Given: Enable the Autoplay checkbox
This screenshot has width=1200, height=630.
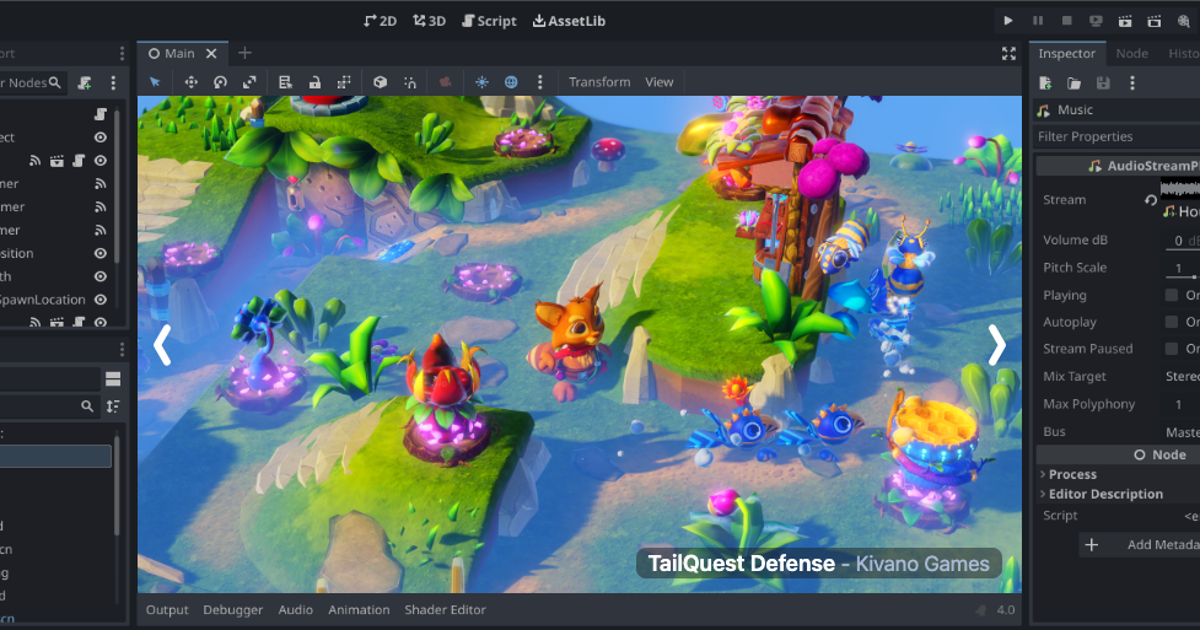Looking at the screenshot, I should point(1171,322).
